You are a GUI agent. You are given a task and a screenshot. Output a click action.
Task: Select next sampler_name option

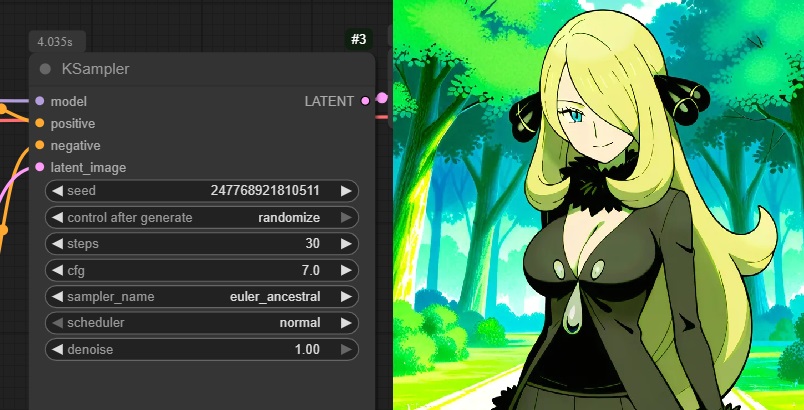click(x=346, y=297)
